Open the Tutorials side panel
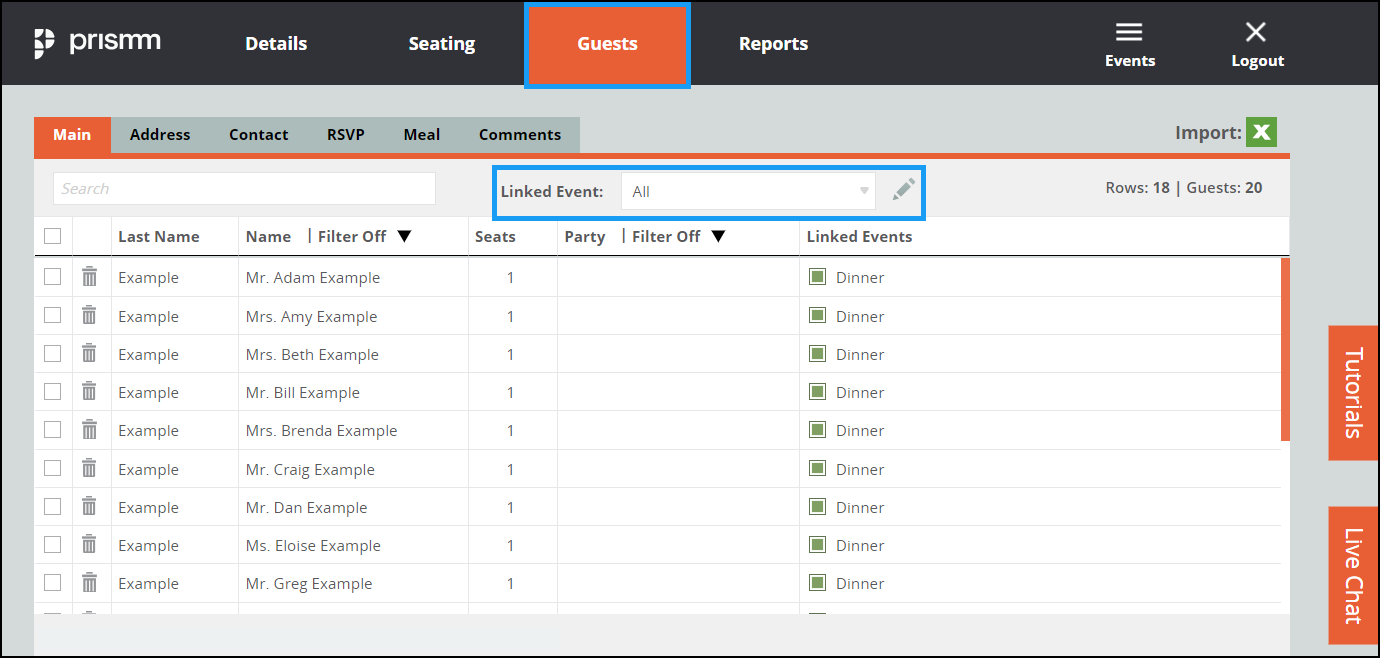Screen dimensions: 1380x658 click(1353, 393)
